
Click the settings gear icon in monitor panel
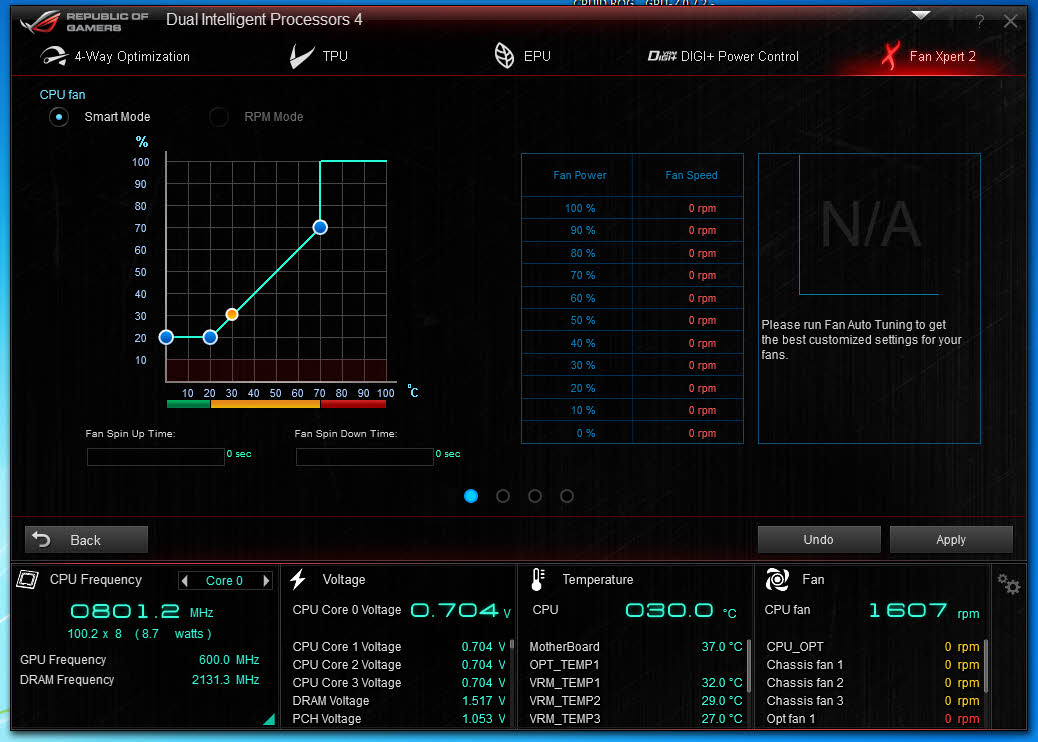tap(1009, 584)
